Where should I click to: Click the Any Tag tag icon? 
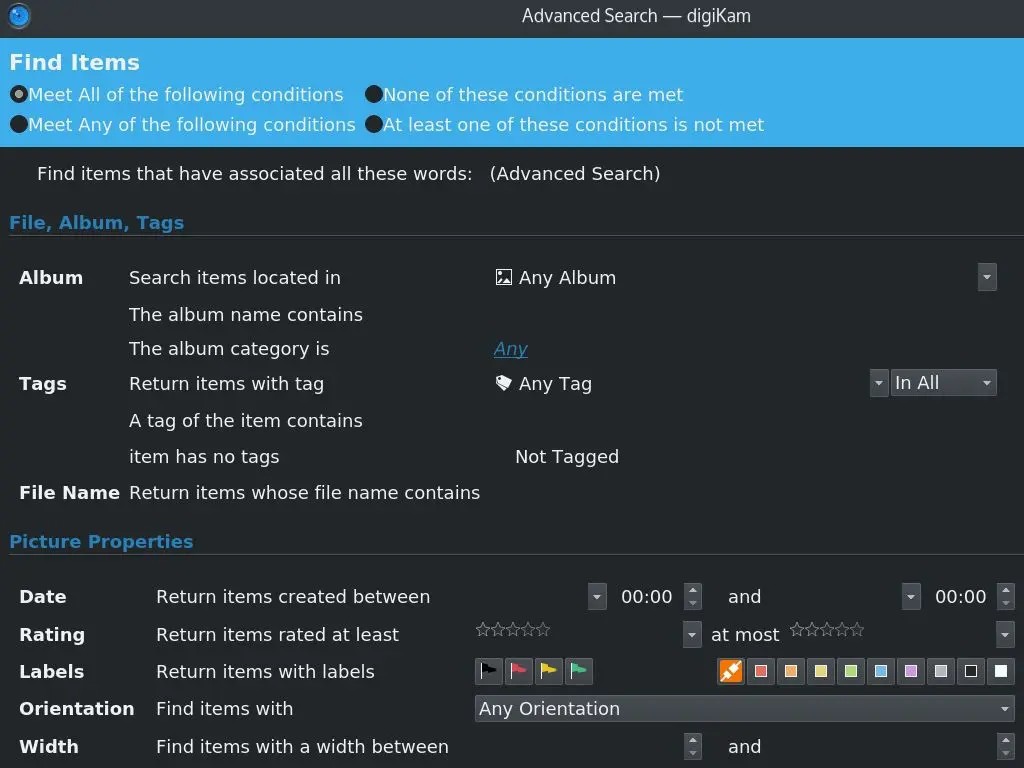click(x=501, y=383)
